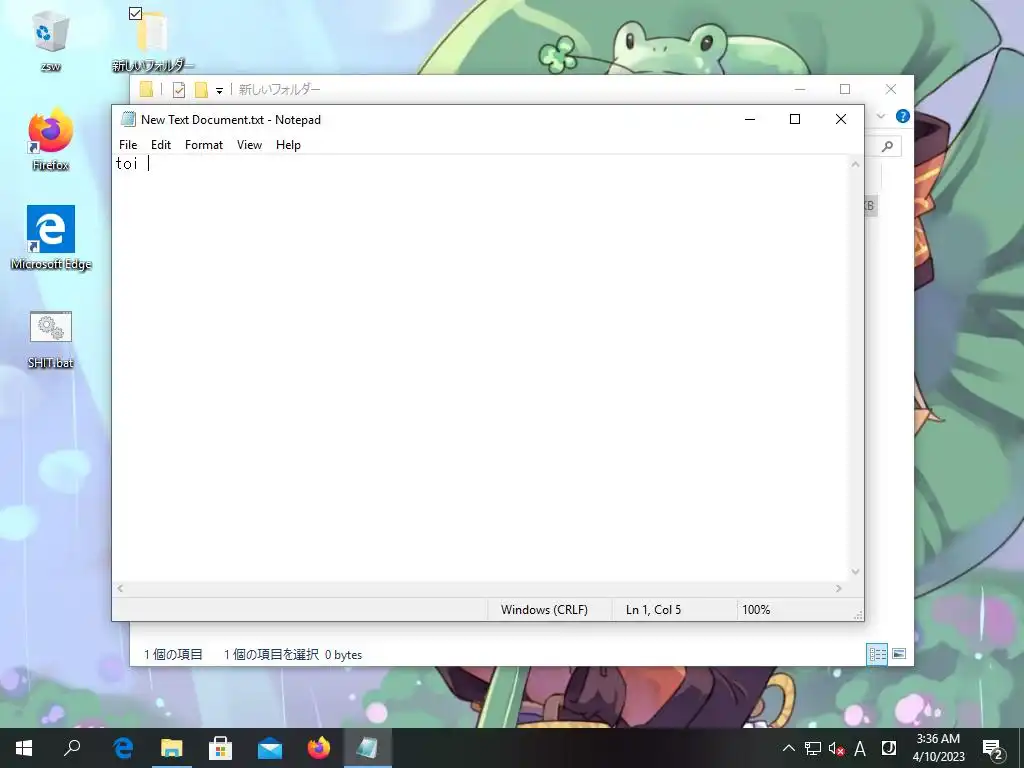
Task: Toggle the IME input mode A indicator
Action: (860, 748)
